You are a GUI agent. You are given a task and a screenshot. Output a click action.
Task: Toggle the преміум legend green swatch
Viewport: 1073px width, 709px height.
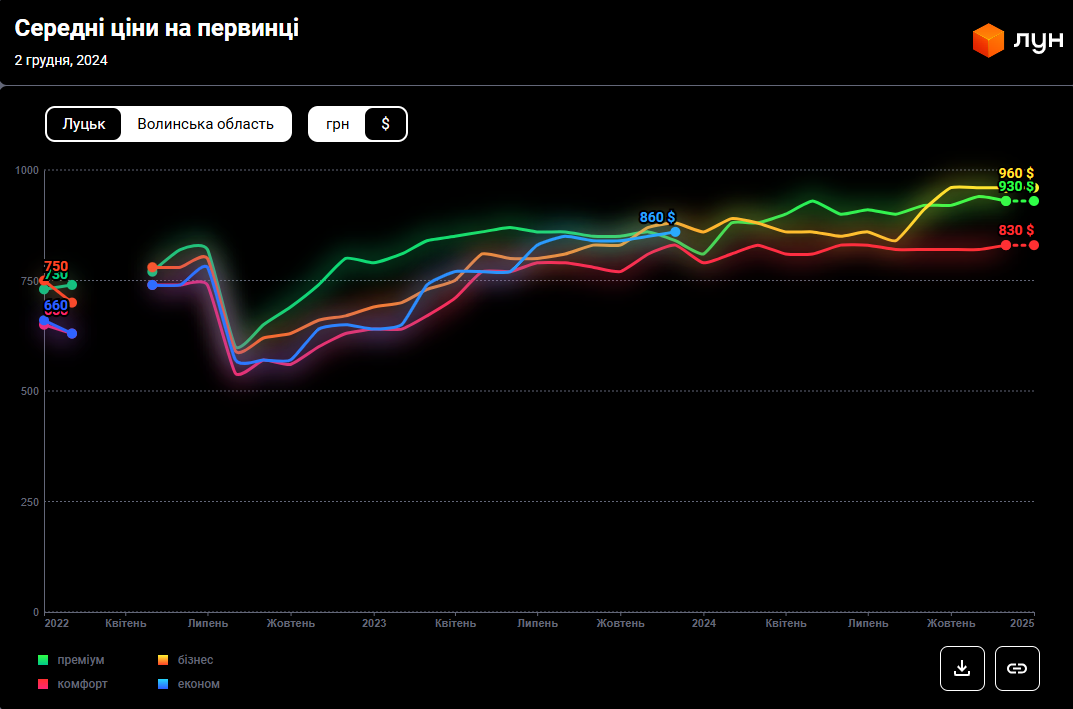pyautogui.click(x=43, y=660)
